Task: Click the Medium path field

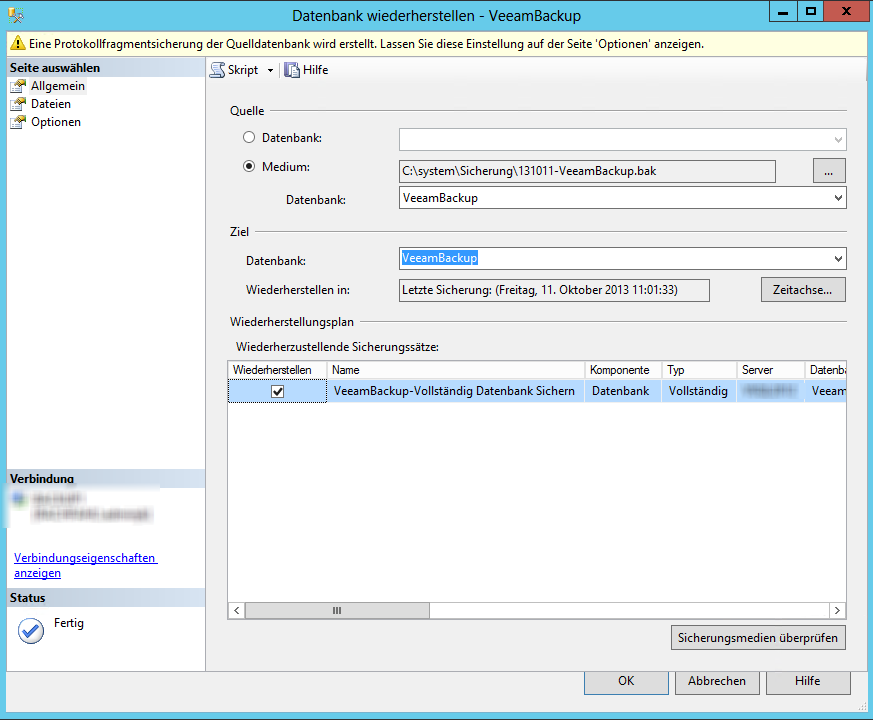Action: pos(587,172)
